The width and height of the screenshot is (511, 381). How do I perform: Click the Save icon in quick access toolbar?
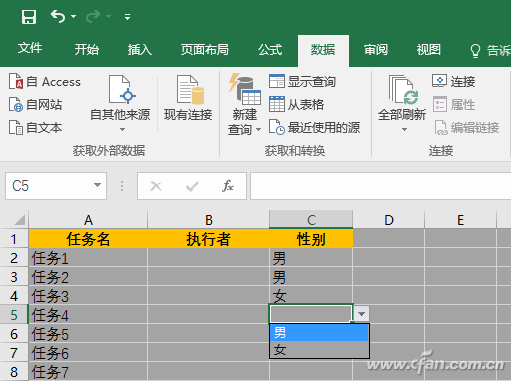point(29,17)
